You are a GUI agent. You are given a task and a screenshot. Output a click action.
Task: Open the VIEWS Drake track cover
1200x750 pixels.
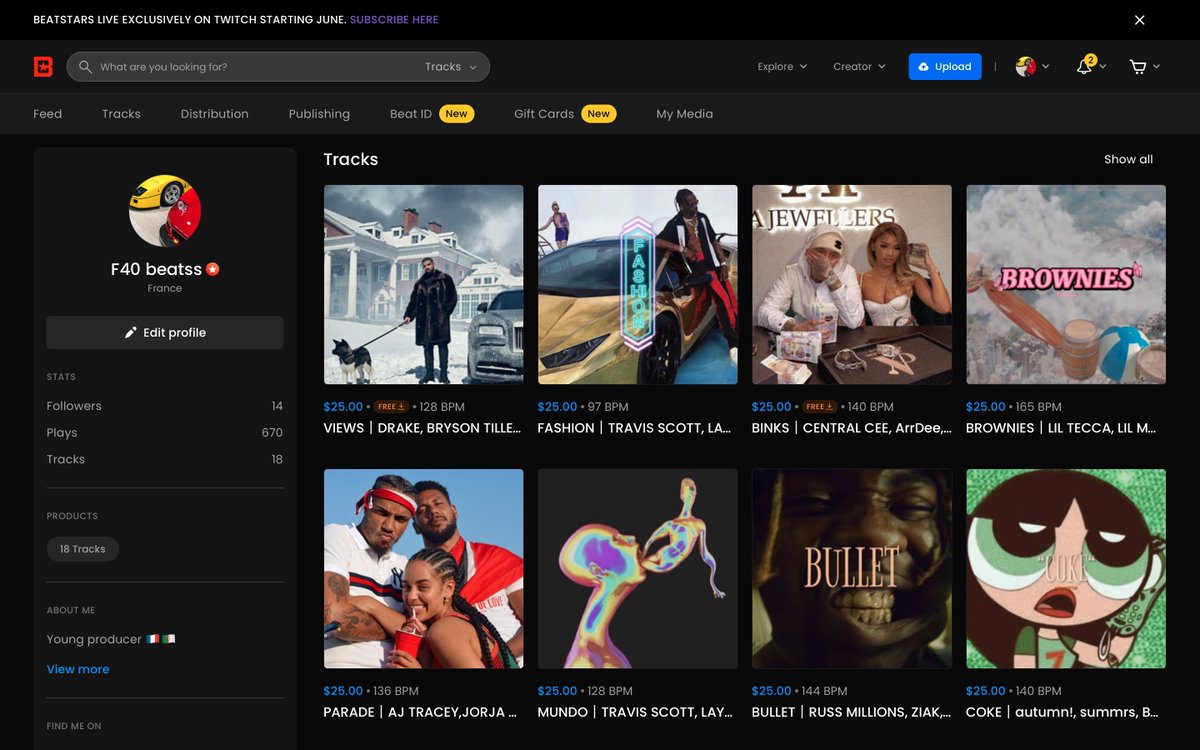424,284
